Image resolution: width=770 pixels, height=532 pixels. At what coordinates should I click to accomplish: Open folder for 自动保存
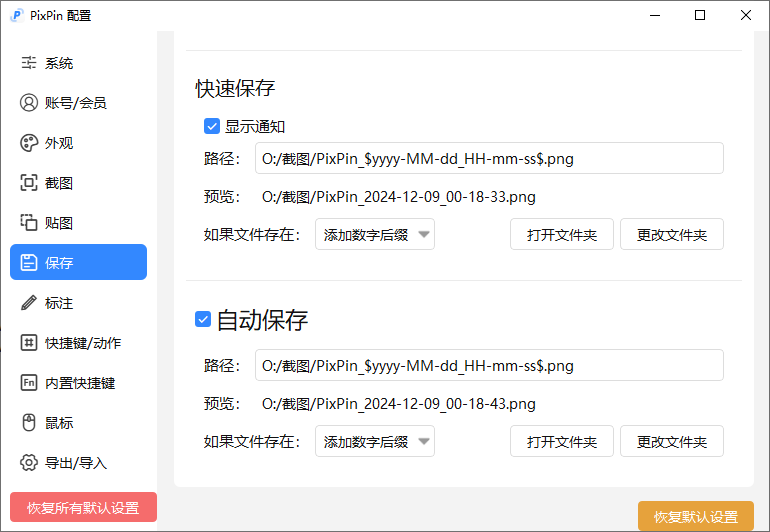(x=562, y=441)
